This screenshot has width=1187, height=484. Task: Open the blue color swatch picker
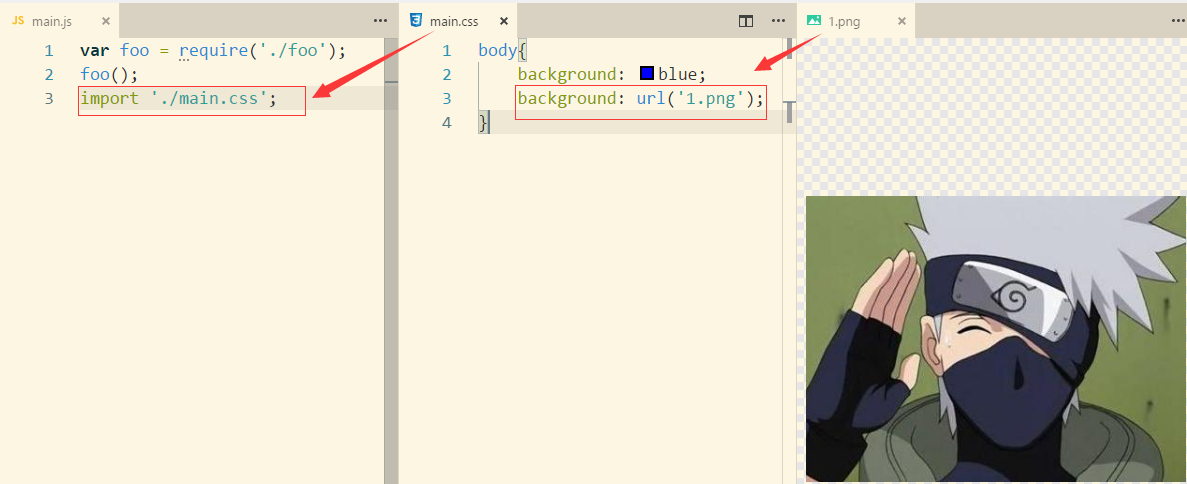(x=646, y=73)
